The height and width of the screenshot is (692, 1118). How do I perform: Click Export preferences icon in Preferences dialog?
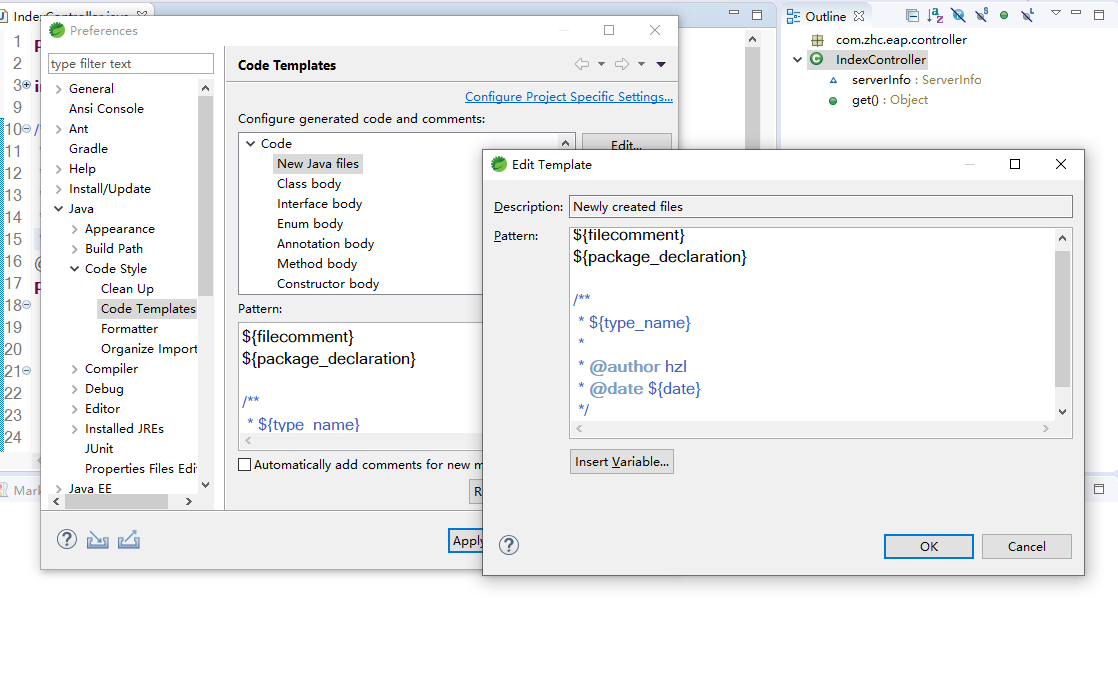128,540
